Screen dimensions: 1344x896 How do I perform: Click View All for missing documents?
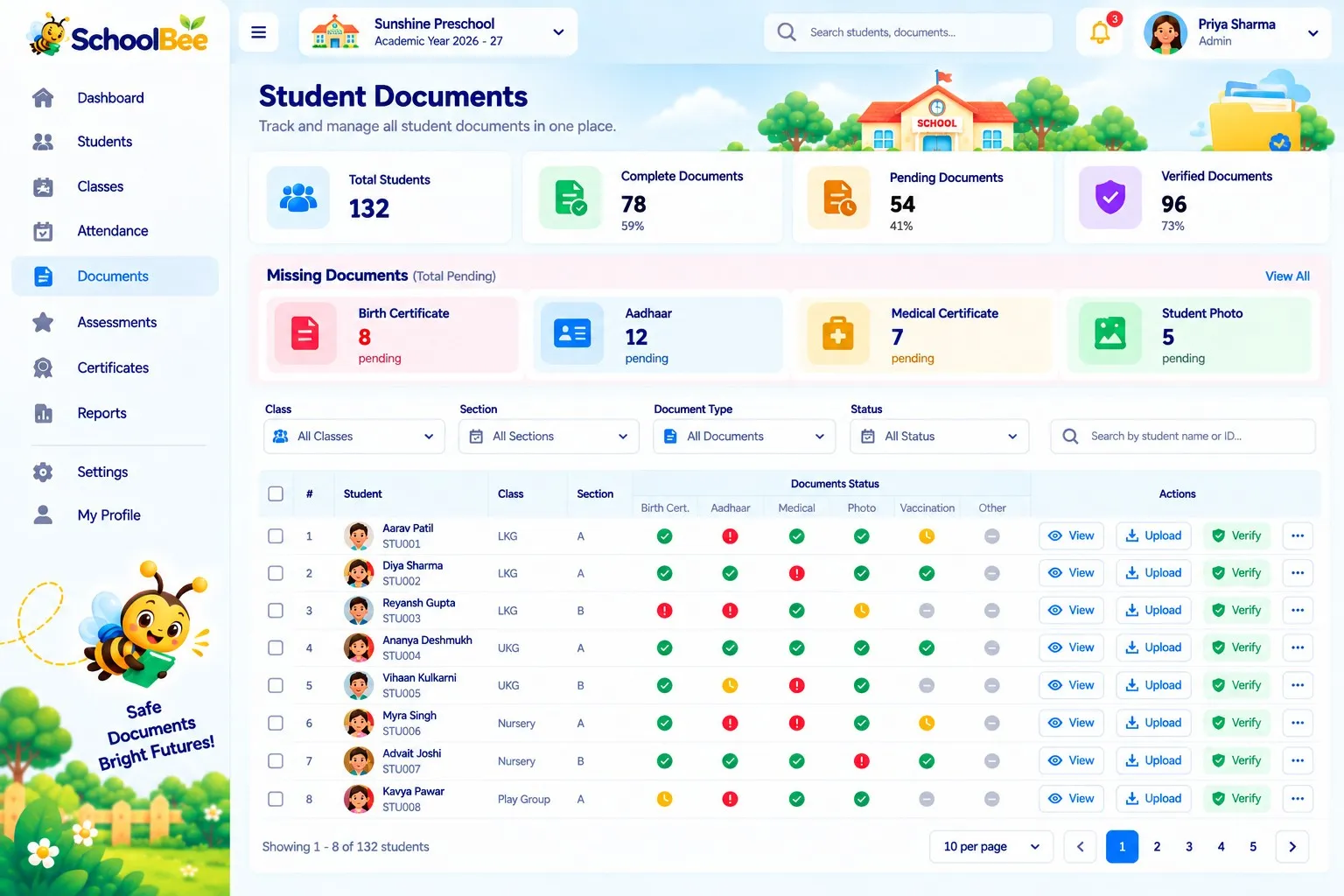point(1287,276)
